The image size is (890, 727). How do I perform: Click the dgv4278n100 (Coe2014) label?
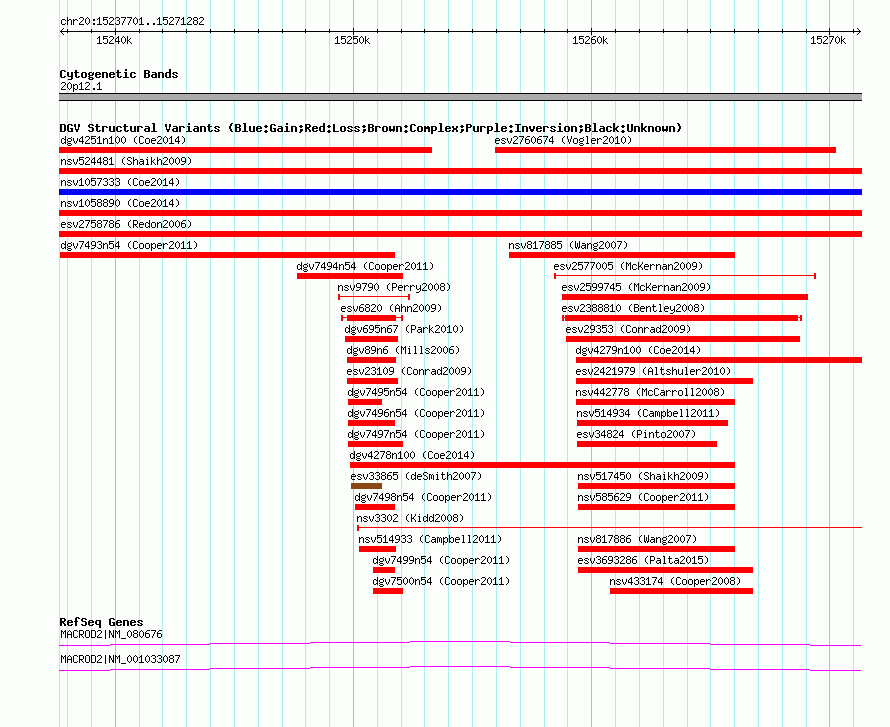tap(412, 455)
